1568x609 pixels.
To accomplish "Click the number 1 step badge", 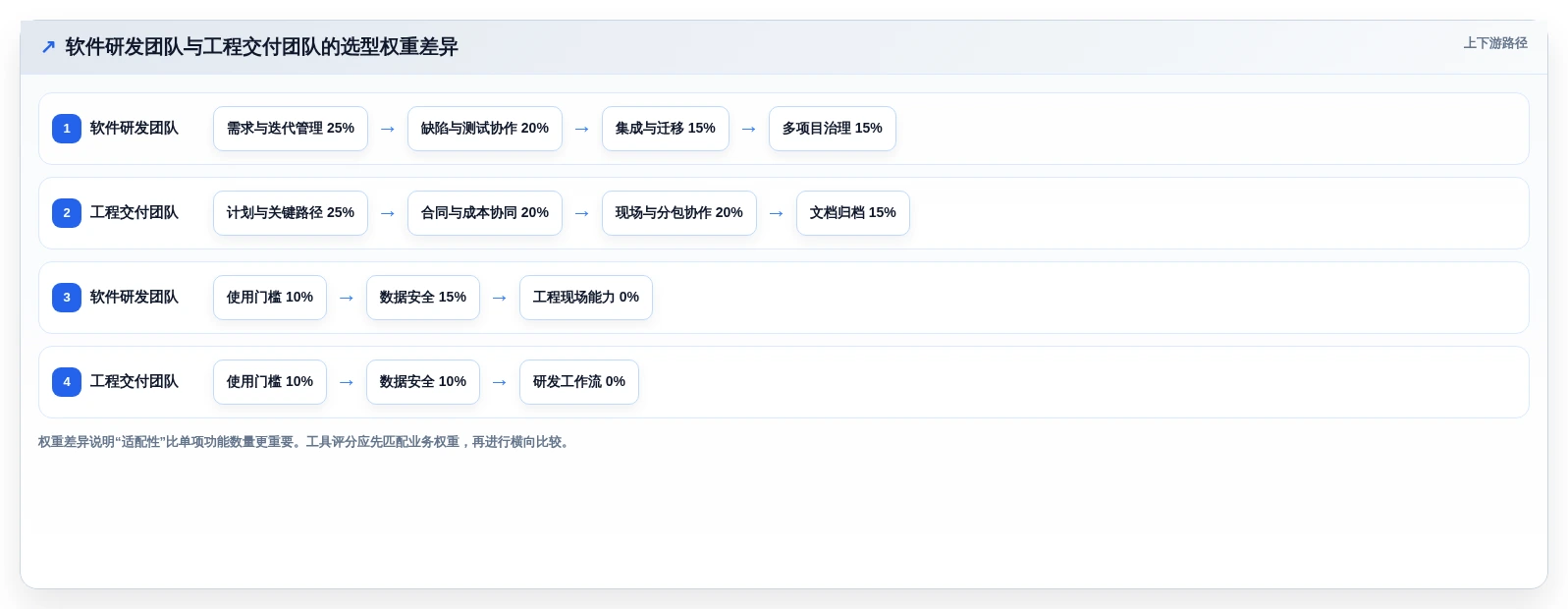I will point(67,129).
